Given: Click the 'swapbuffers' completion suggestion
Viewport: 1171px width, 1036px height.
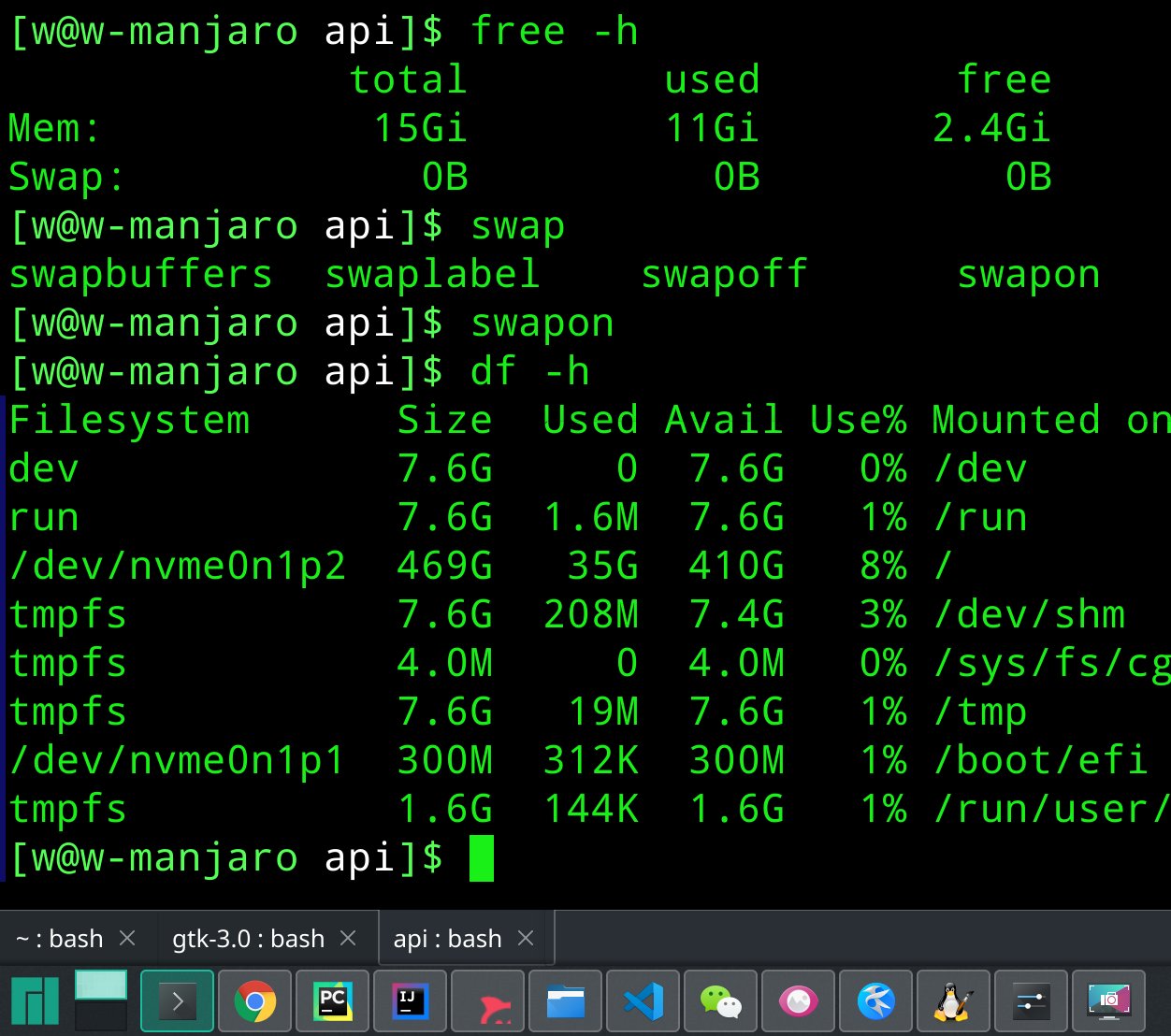Looking at the screenshot, I should click(141, 275).
